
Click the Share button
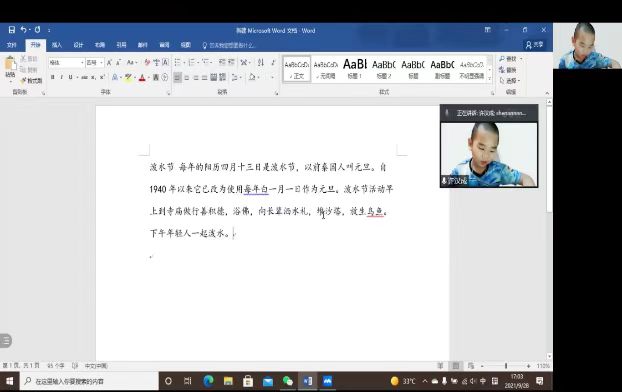[x=534, y=45]
